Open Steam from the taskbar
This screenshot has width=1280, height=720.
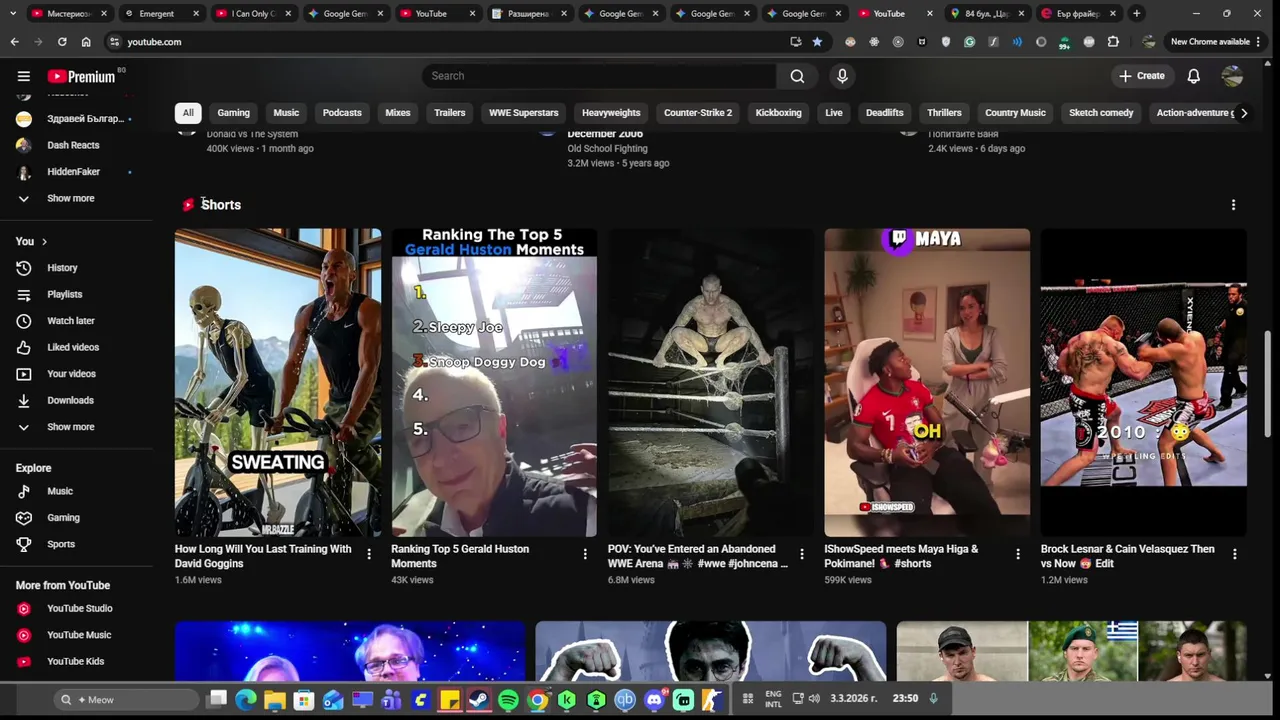click(x=479, y=699)
